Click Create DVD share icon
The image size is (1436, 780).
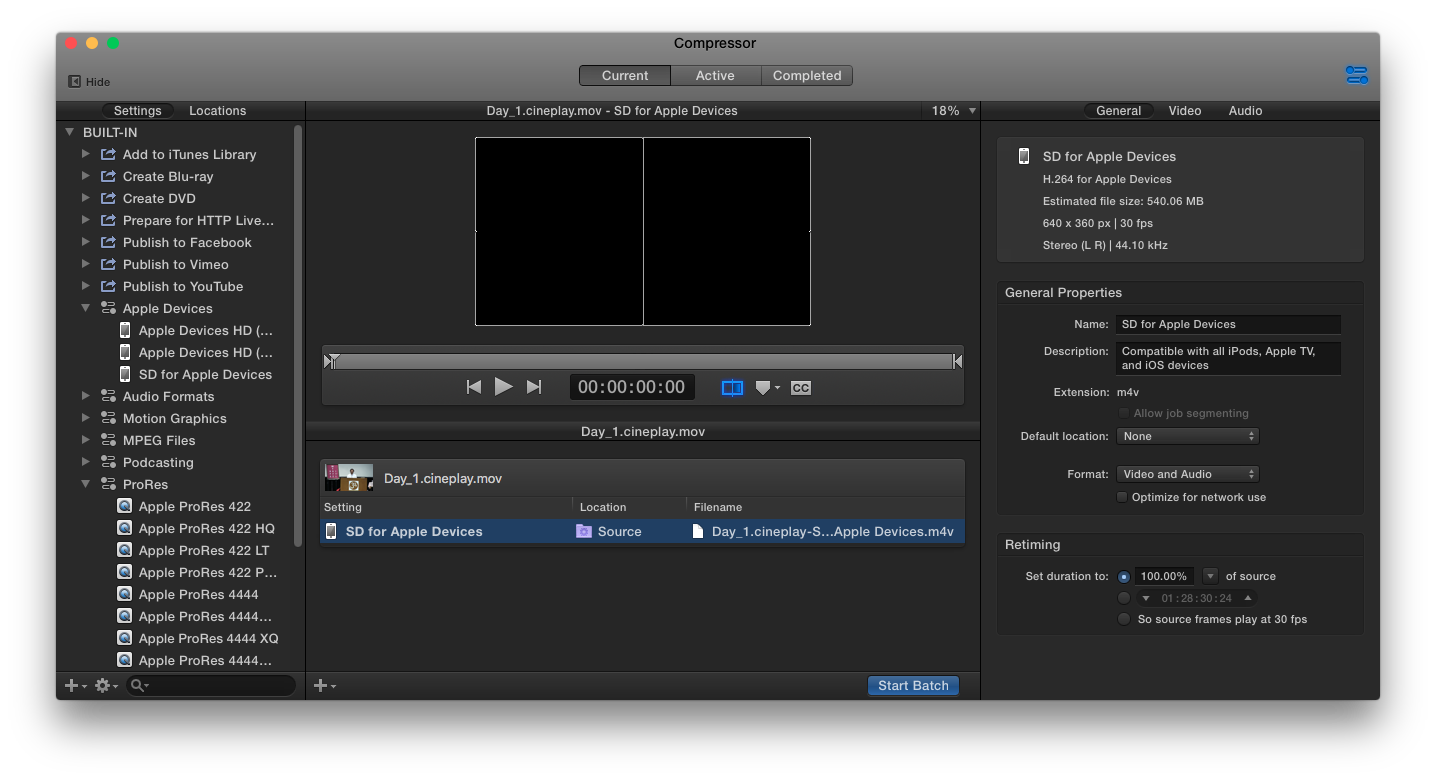(108, 198)
